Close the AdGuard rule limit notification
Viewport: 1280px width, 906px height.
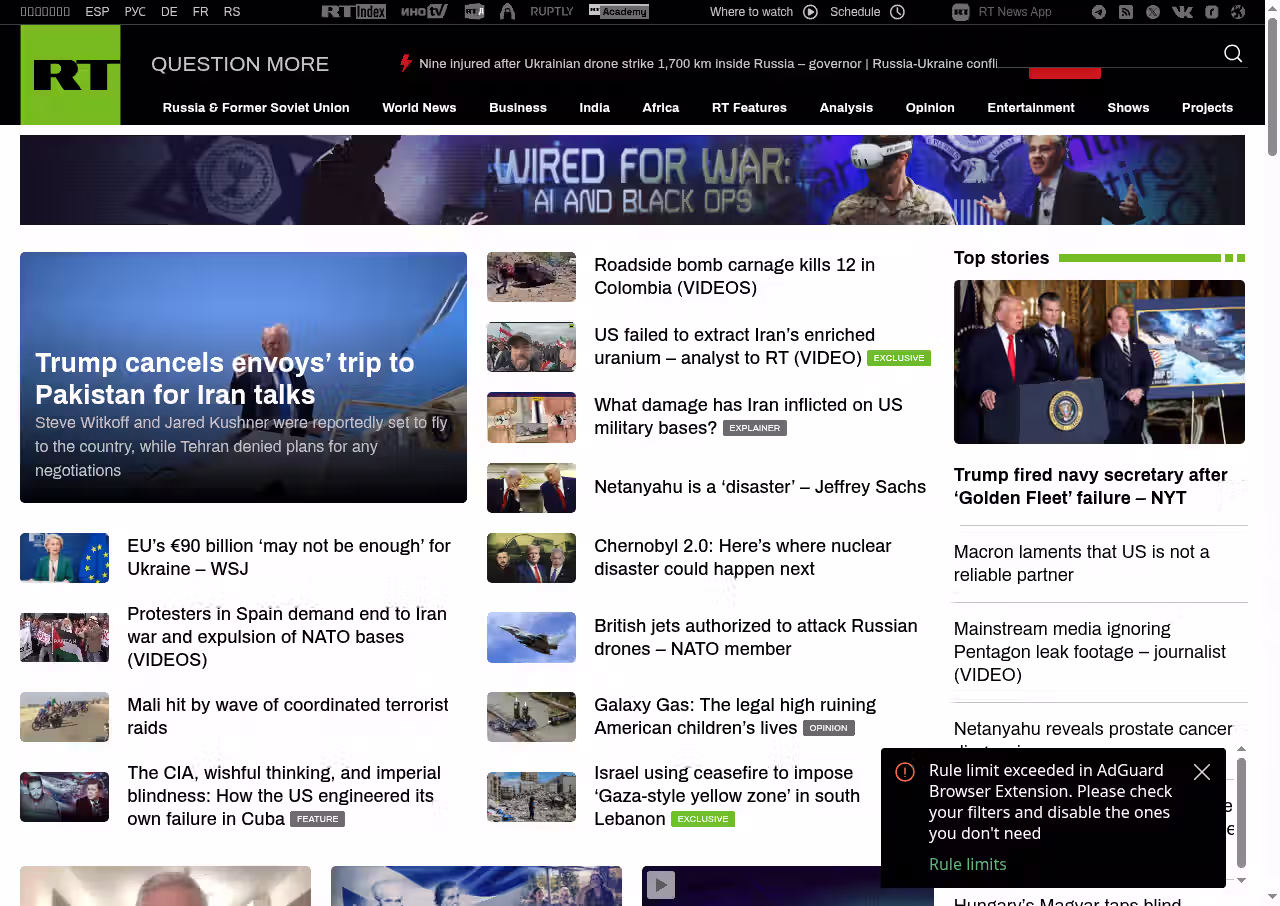coord(1202,772)
